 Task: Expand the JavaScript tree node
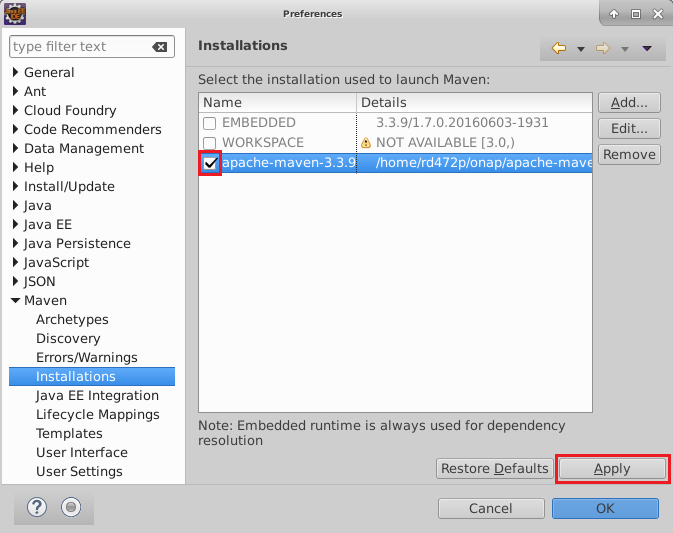[15, 262]
